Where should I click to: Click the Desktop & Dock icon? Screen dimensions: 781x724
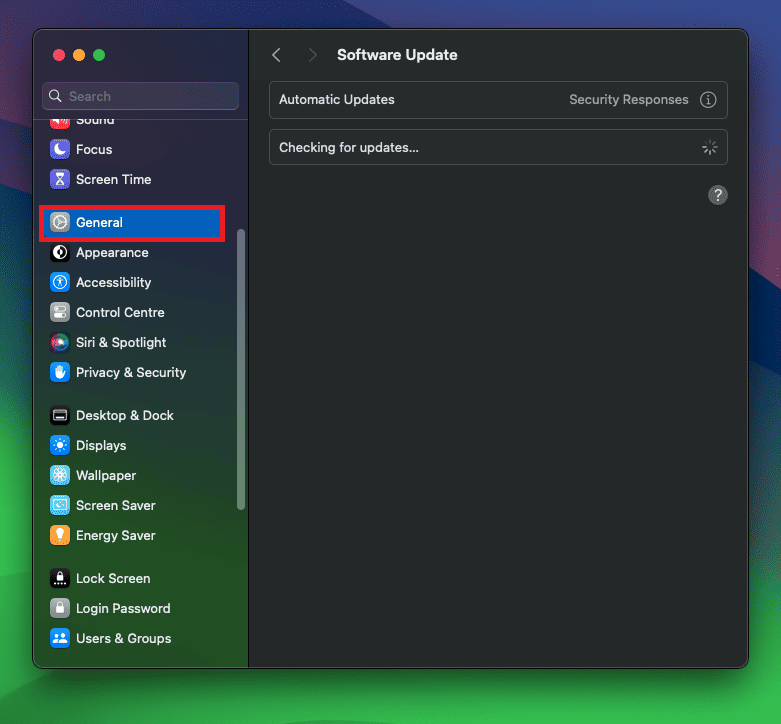60,415
